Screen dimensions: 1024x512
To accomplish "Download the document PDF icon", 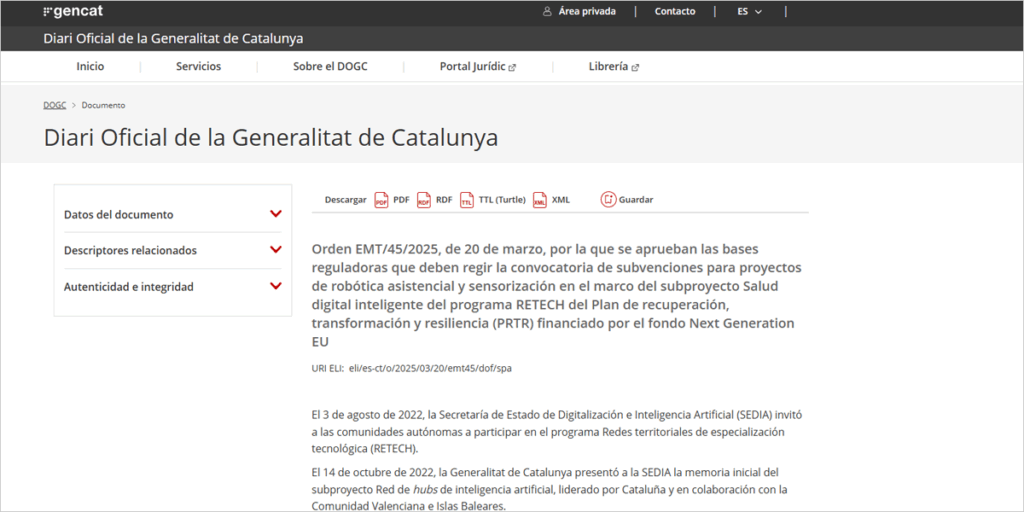I will [381, 200].
